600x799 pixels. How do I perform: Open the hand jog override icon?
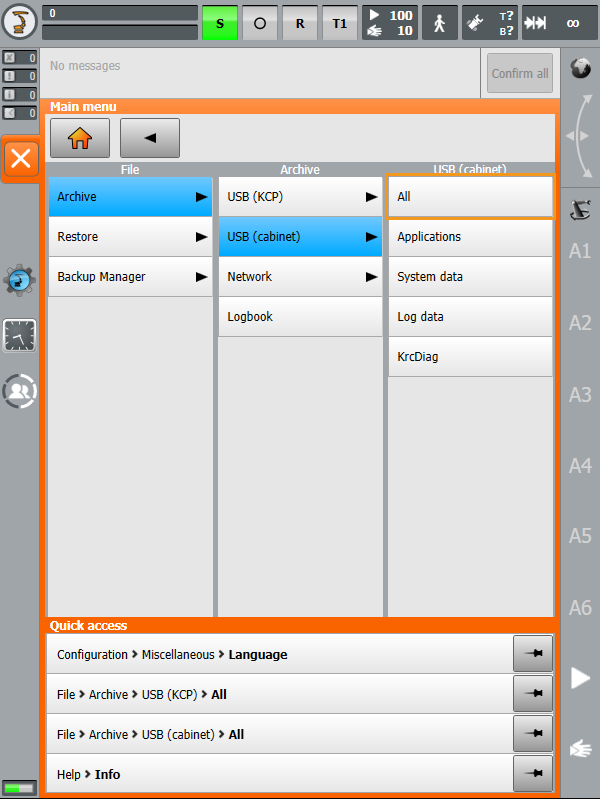pyautogui.click(x=580, y=749)
